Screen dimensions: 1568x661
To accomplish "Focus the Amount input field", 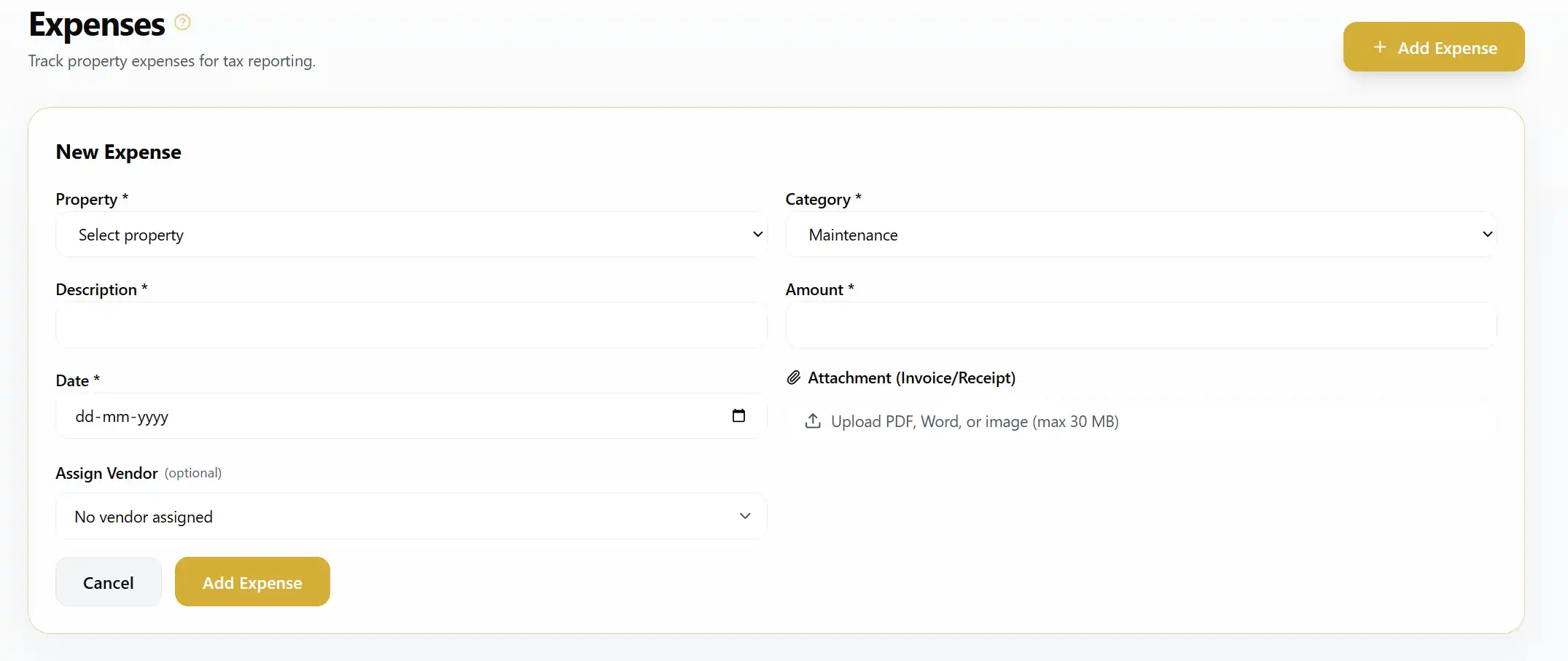I will [1141, 326].
